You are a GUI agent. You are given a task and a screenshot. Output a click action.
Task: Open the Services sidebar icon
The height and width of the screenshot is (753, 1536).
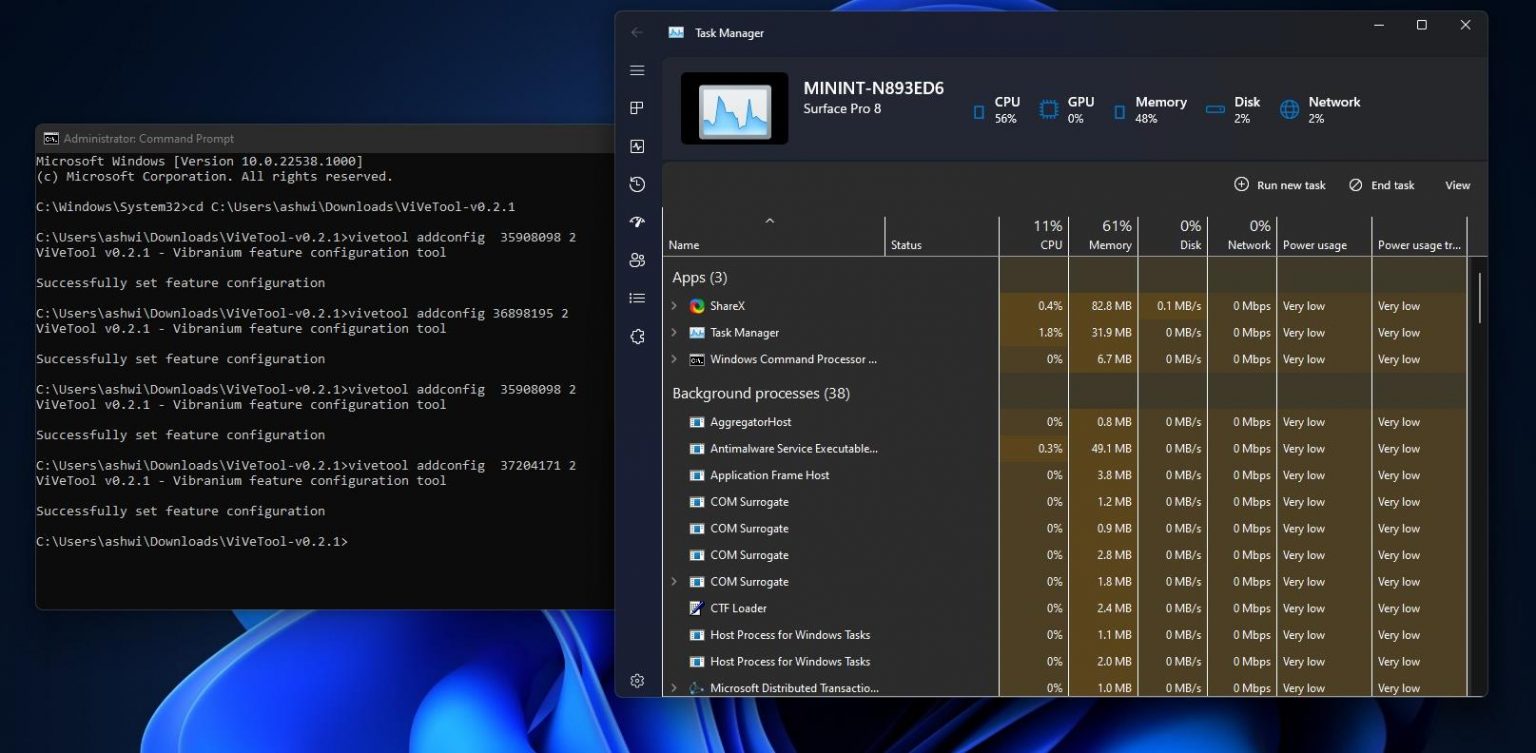637,337
